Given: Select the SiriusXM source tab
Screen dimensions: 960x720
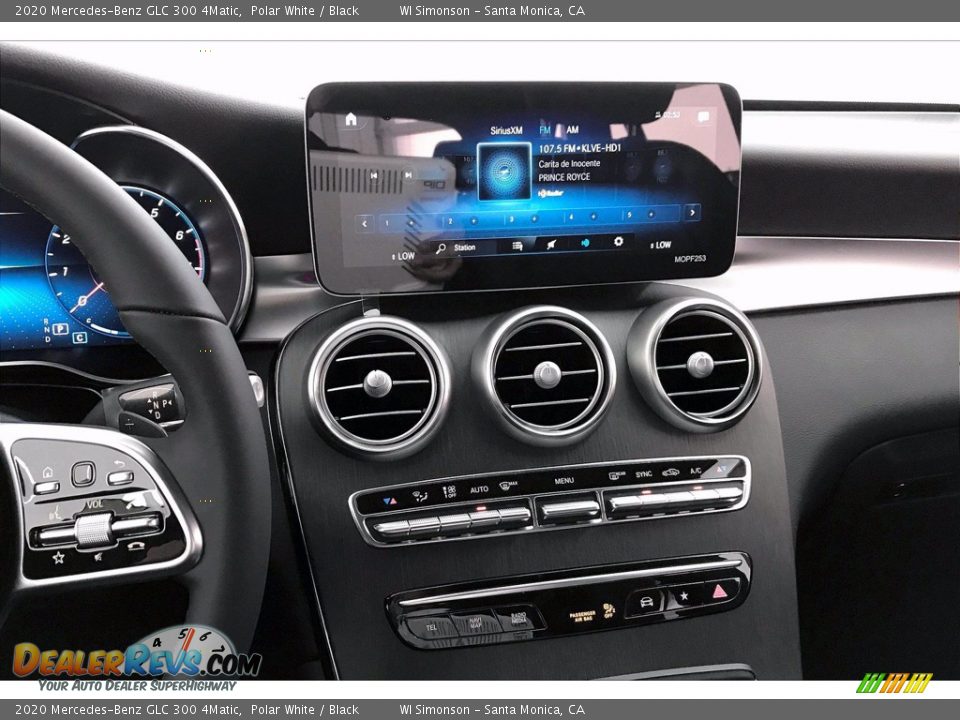Looking at the screenshot, I should [x=506, y=129].
